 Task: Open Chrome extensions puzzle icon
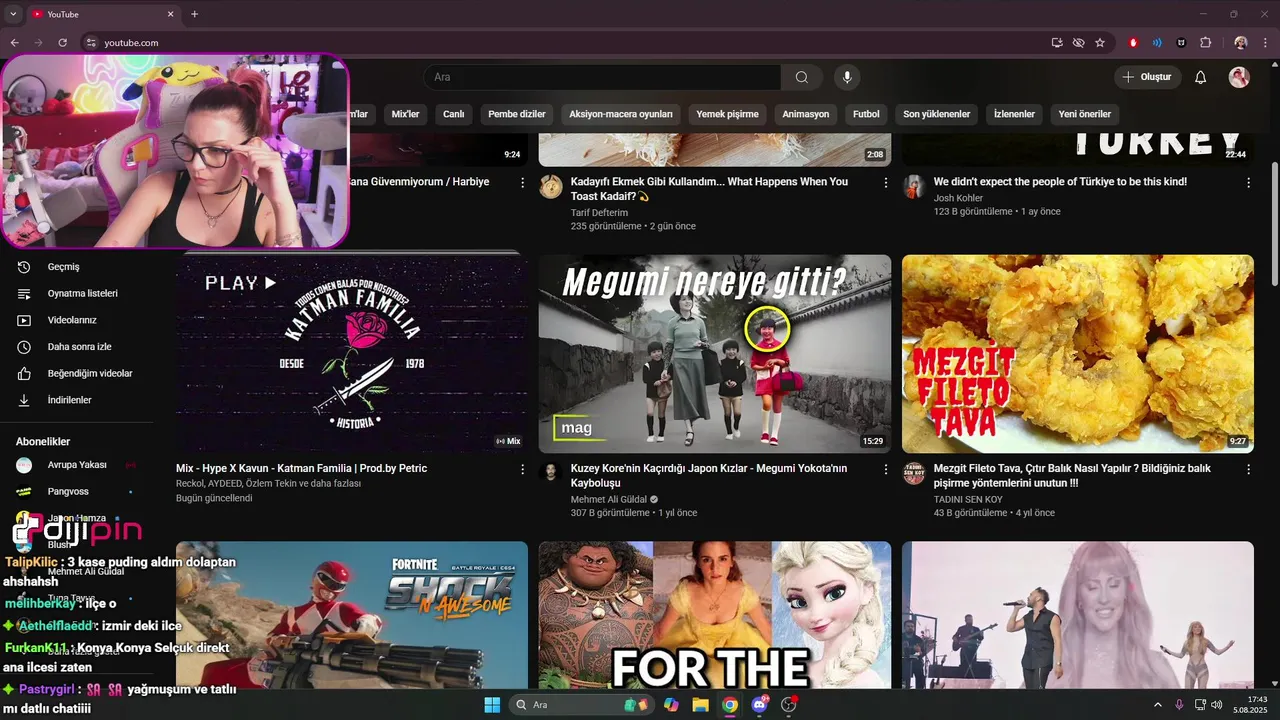(x=1206, y=43)
